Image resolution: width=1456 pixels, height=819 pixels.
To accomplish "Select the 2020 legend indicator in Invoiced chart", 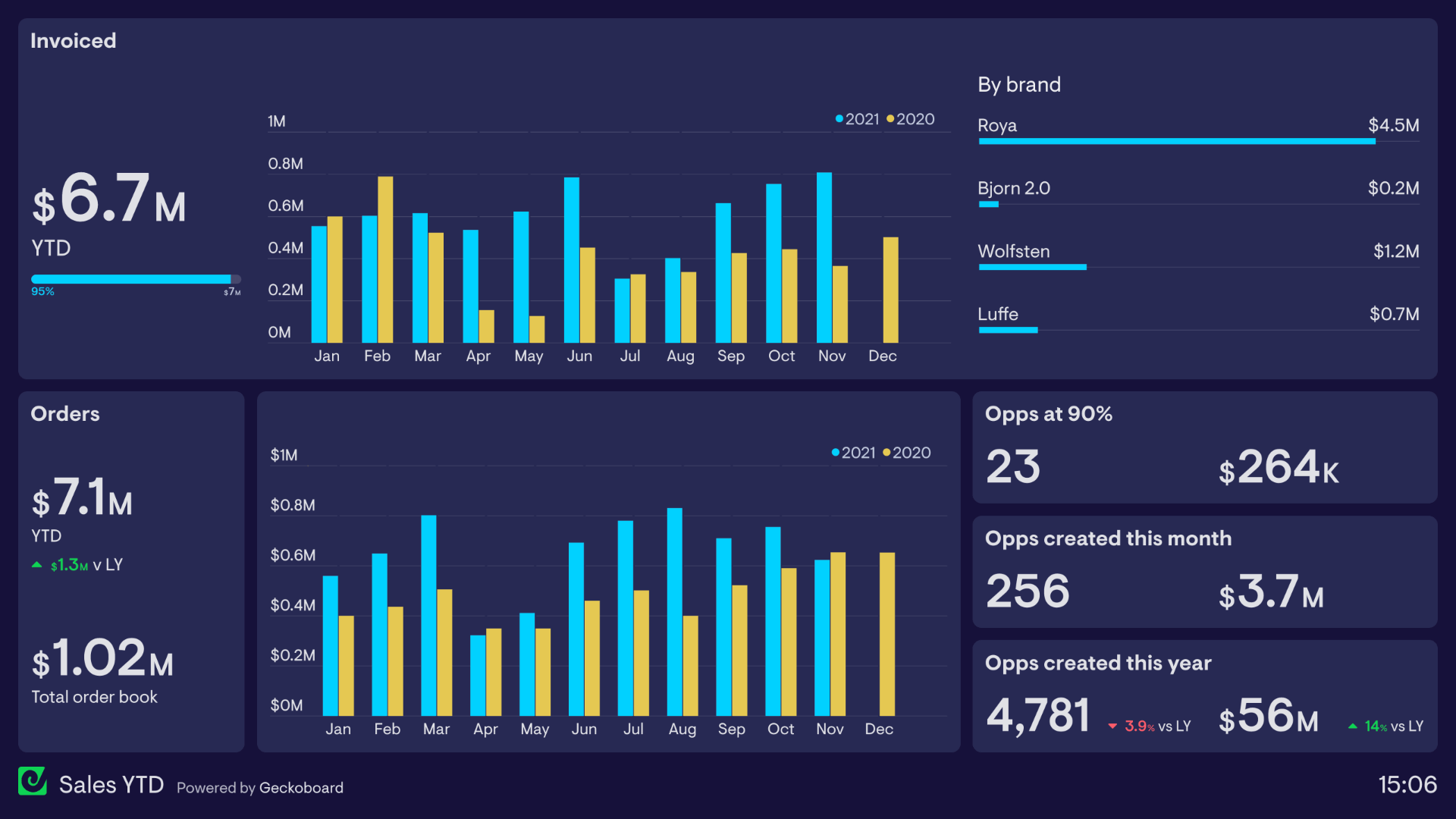I will tap(885, 119).
